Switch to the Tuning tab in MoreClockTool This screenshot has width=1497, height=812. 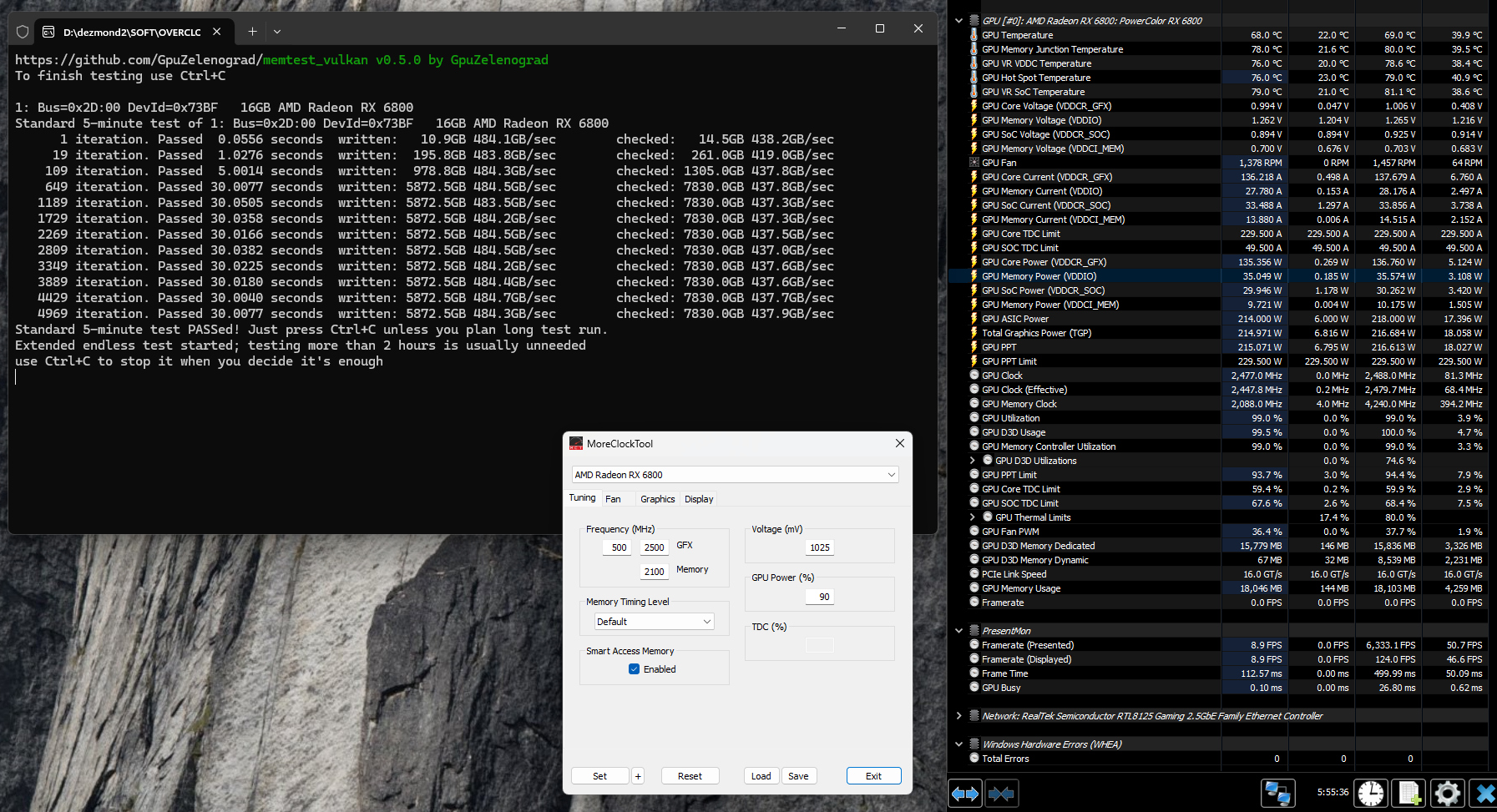coord(583,498)
